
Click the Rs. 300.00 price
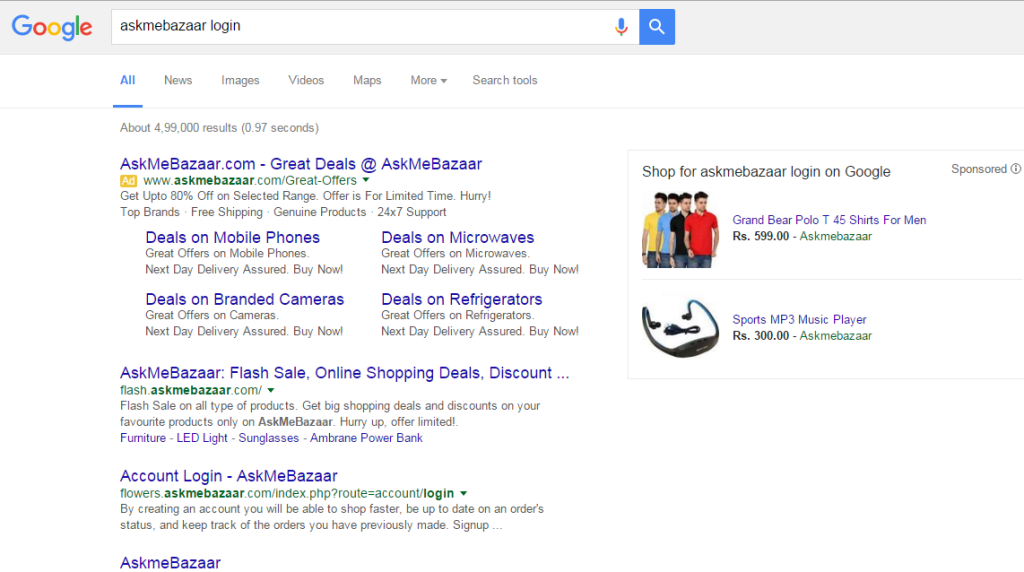click(761, 336)
